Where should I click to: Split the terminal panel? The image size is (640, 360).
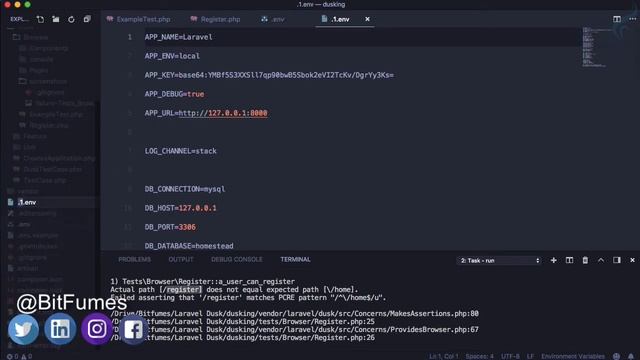569,260
